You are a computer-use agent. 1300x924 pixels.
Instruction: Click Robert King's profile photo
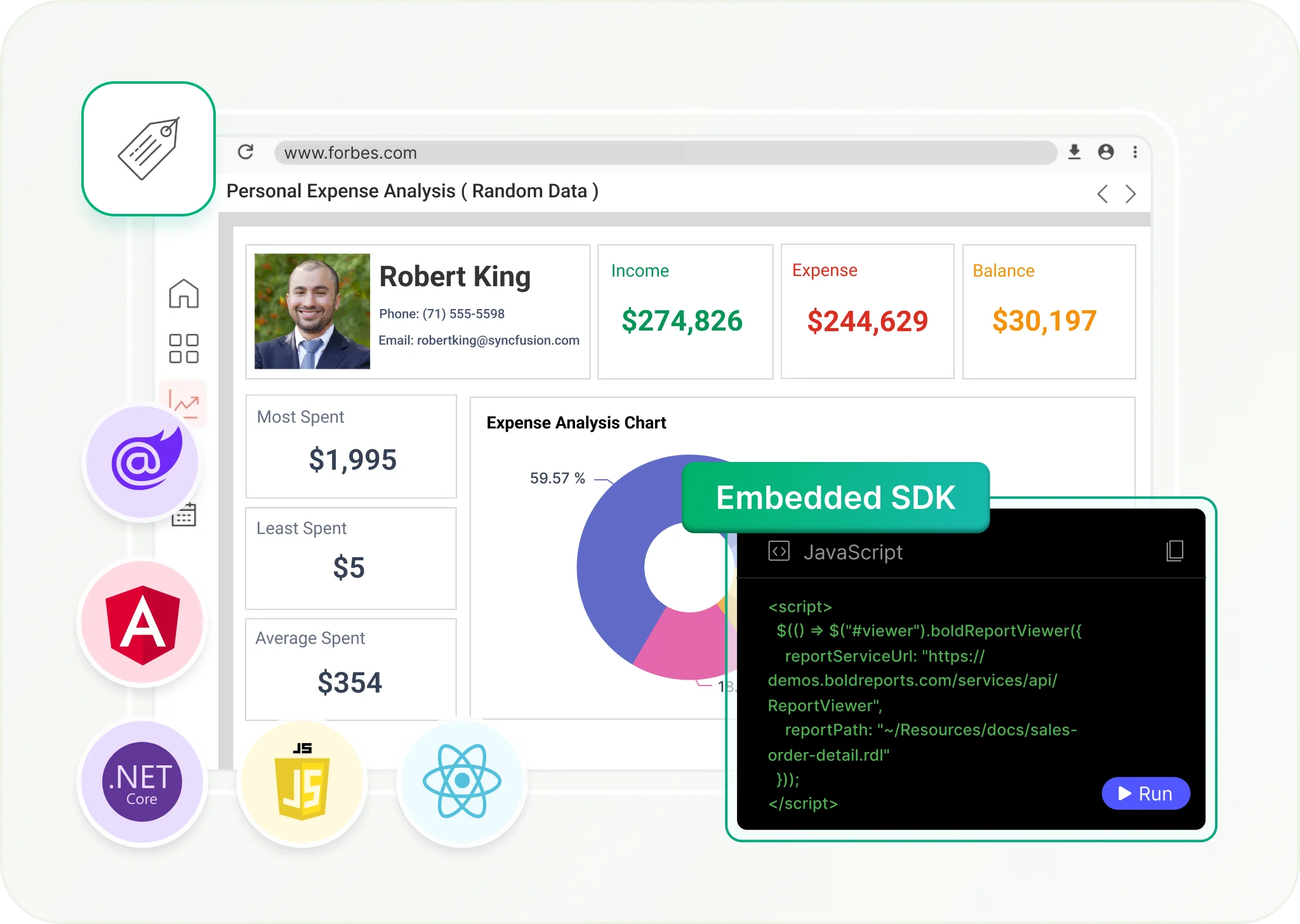coord(312,311)
